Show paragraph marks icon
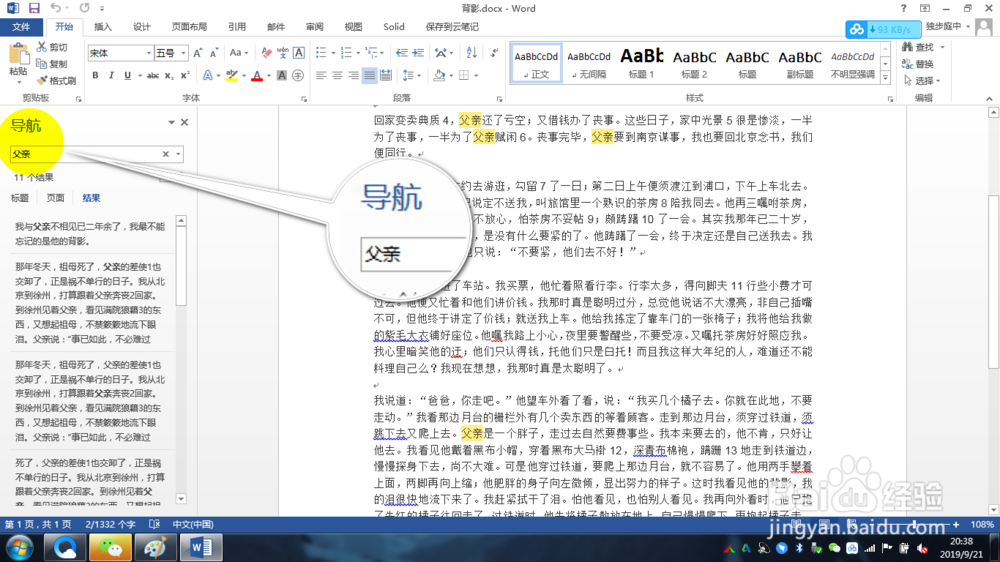1000x562 pixels. [x=494, y=53]
